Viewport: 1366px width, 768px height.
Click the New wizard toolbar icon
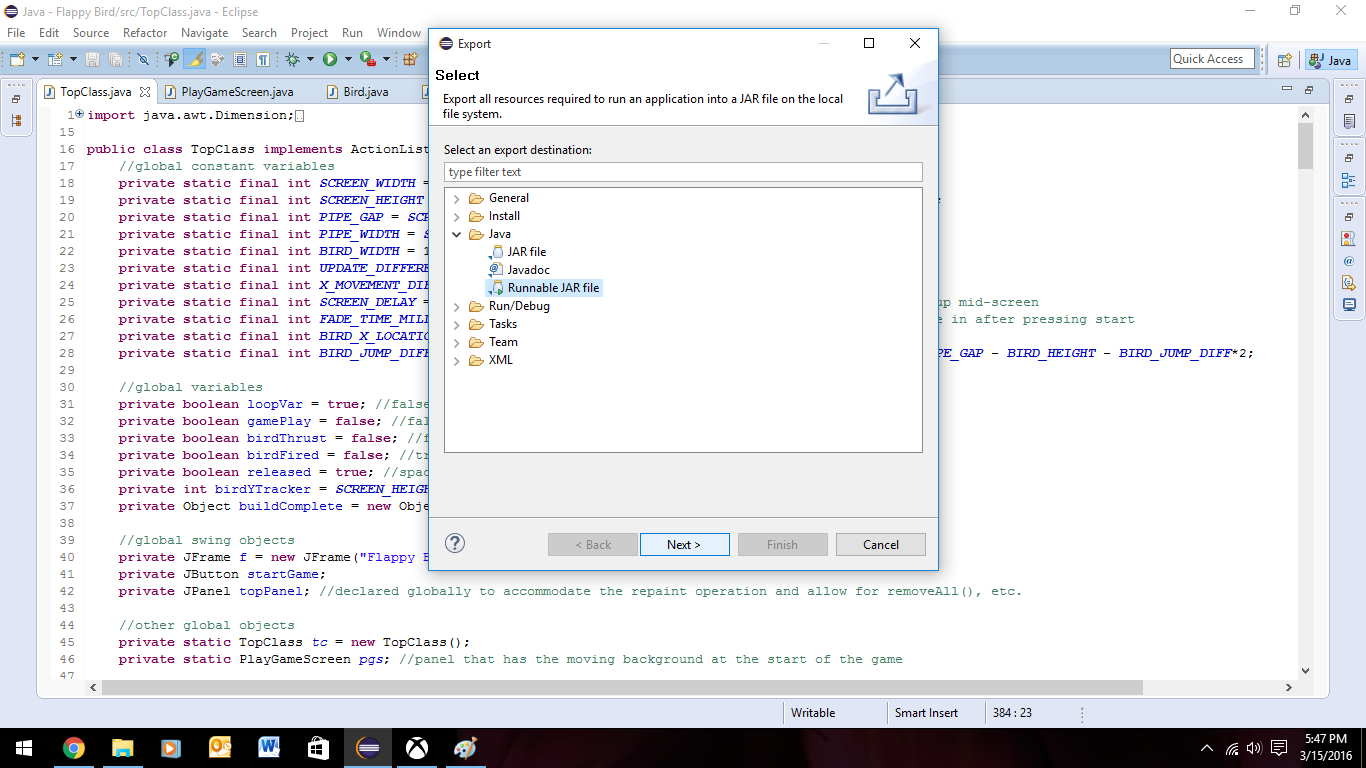pos(16,60)
